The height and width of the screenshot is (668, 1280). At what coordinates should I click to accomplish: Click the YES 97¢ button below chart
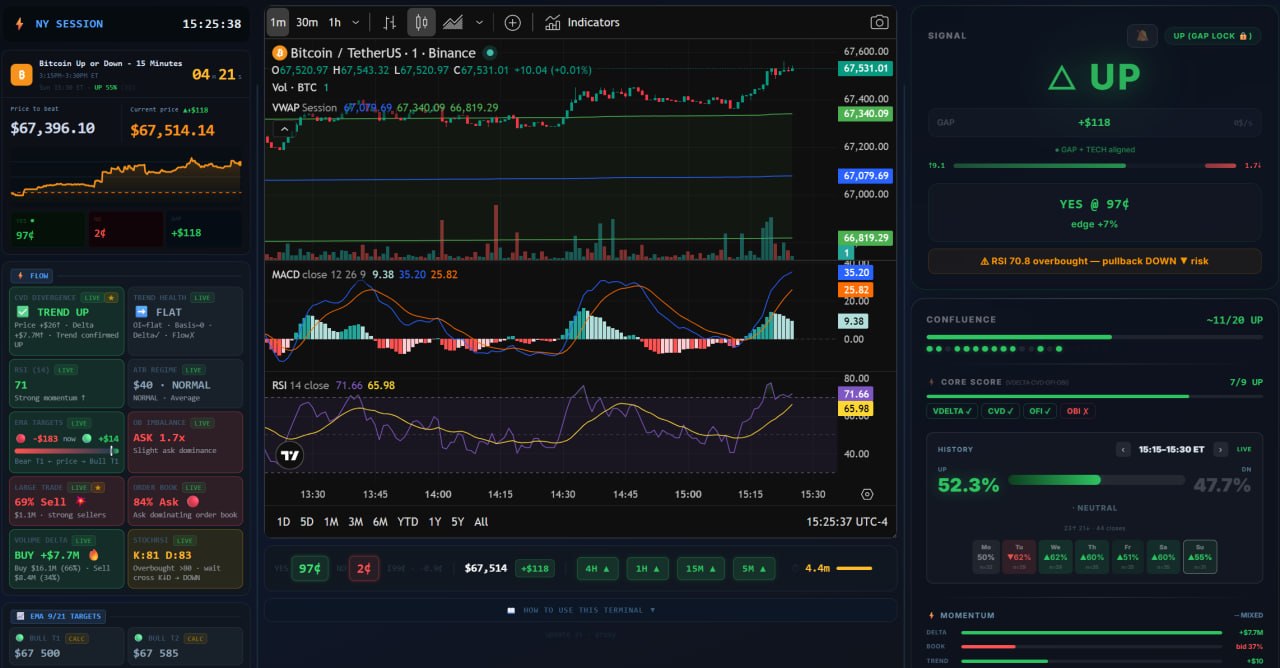click(310, 568)
